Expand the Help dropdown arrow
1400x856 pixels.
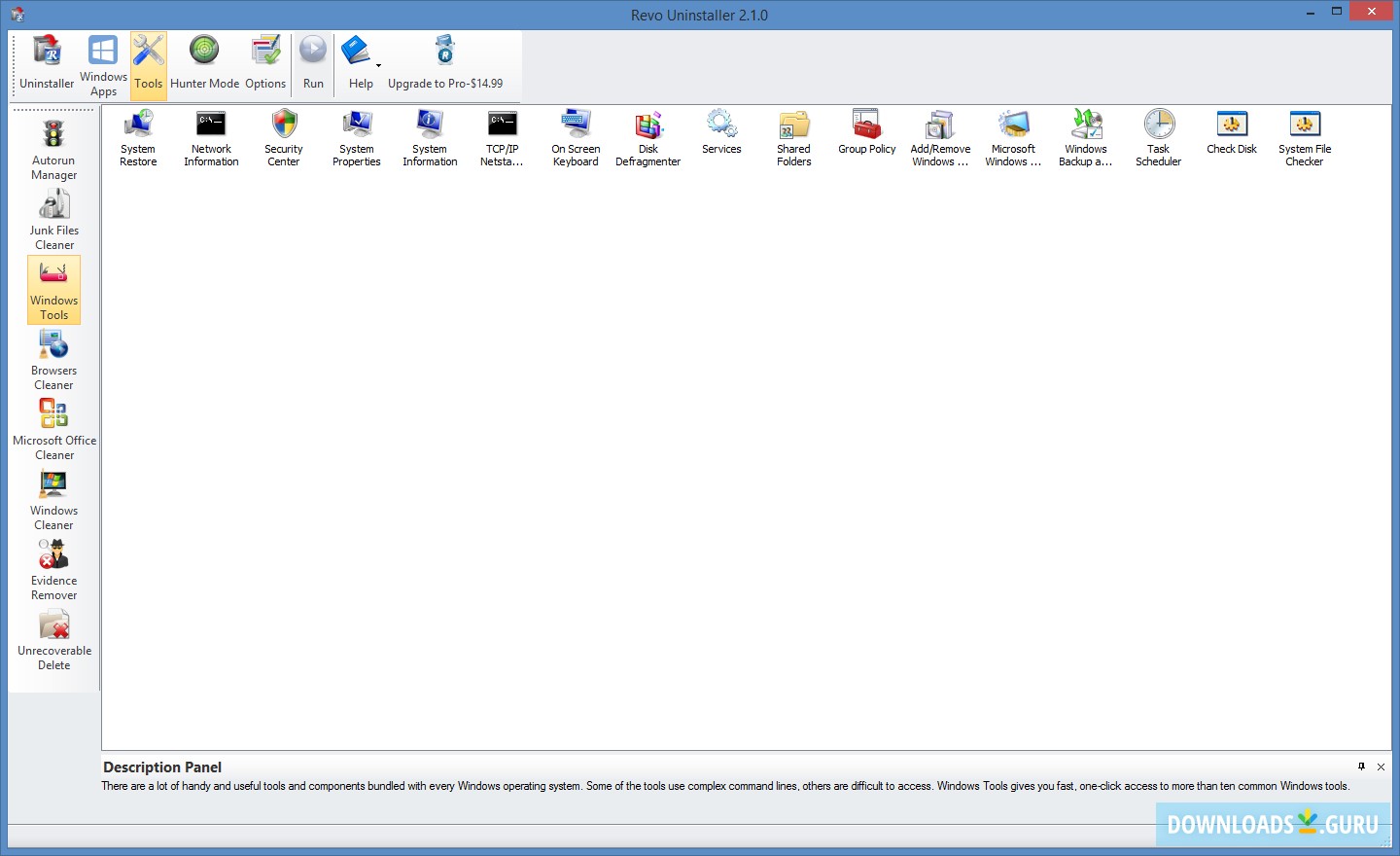pos(379,66)
